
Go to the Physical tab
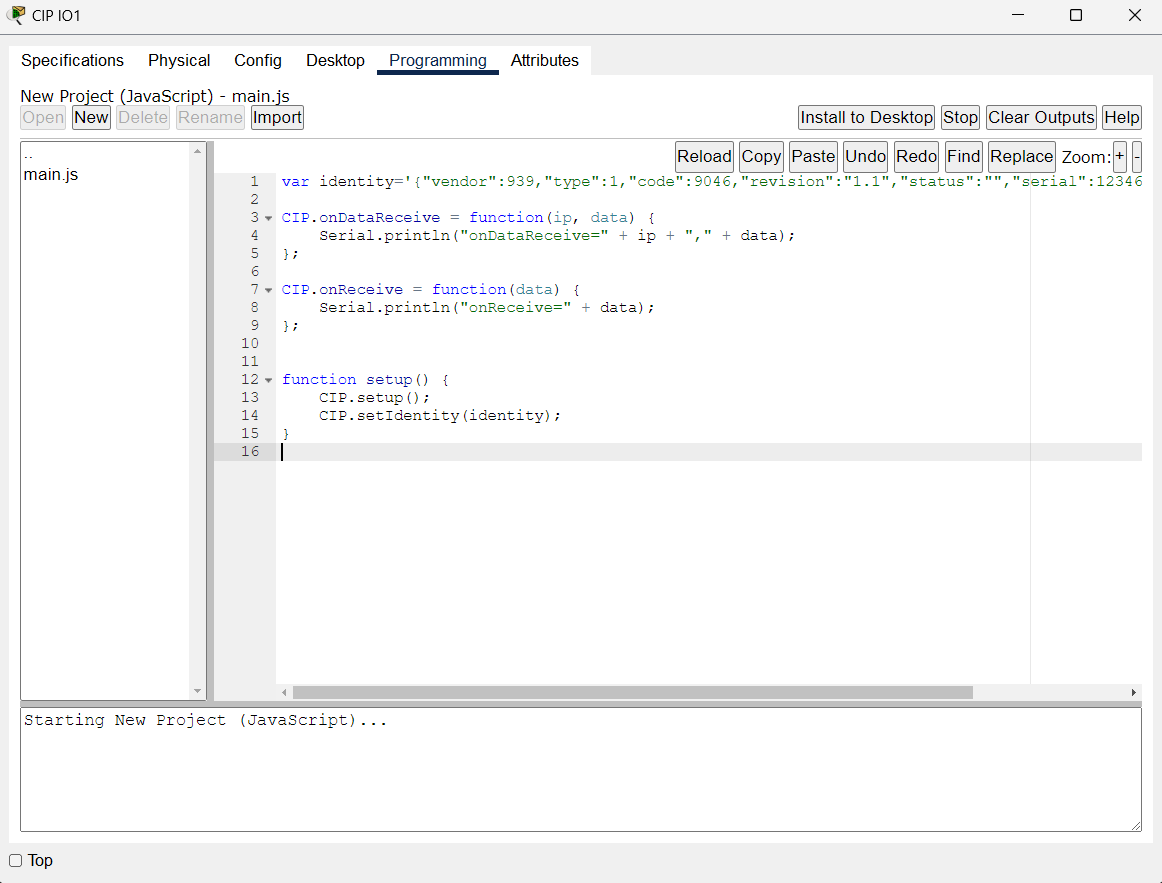(x=179, y=60)
